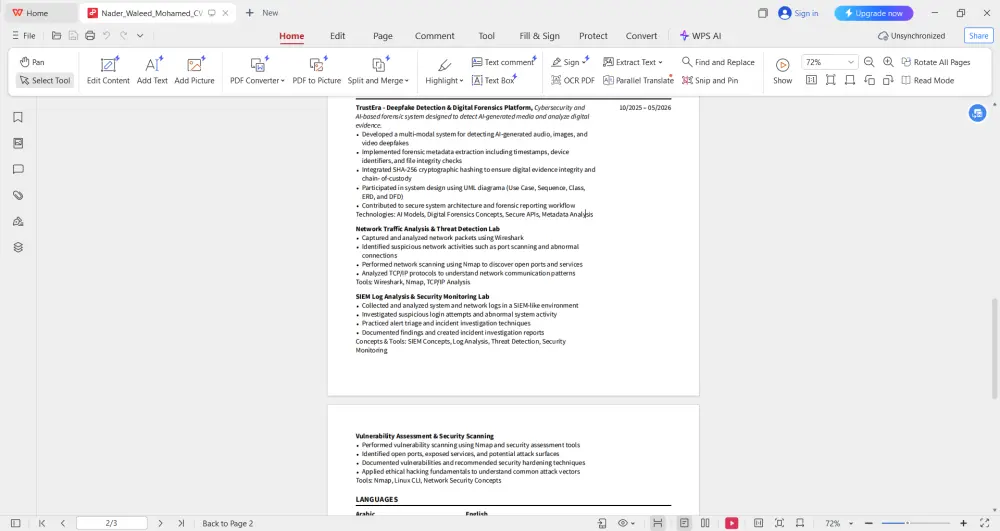
Task: Open Edit Content tool
Action: pos(108,71)
